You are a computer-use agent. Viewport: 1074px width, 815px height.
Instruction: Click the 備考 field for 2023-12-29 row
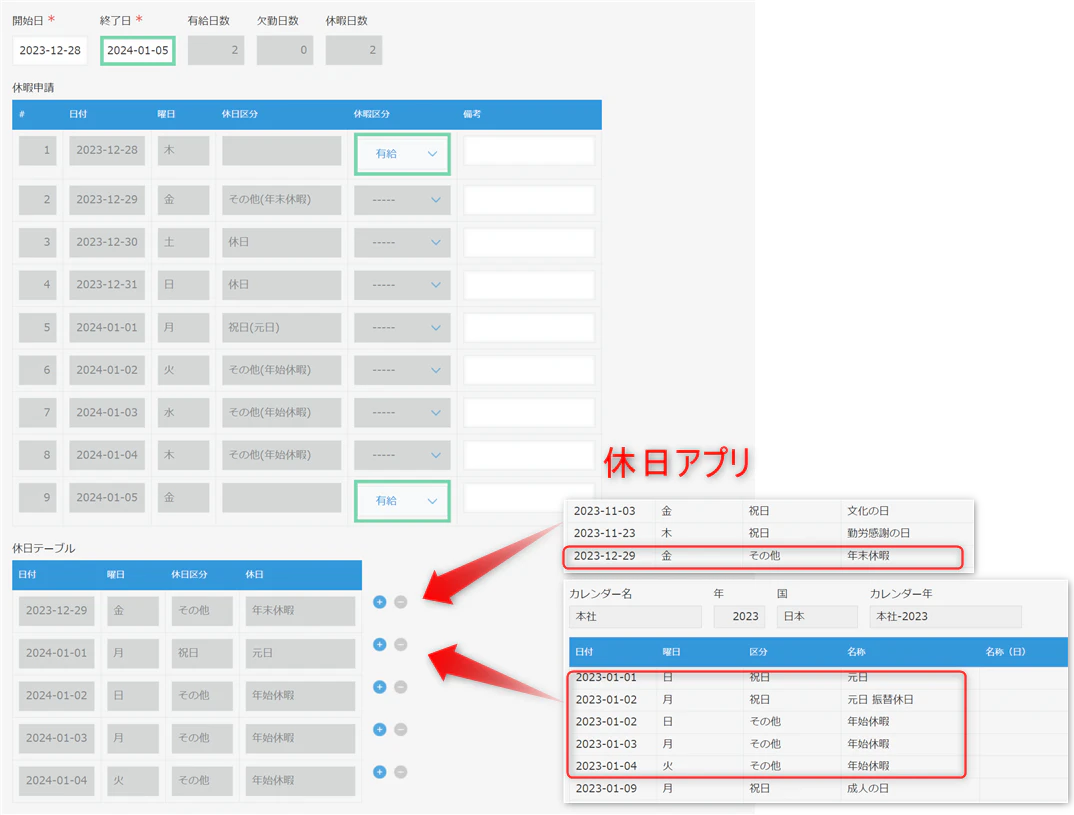529,200
